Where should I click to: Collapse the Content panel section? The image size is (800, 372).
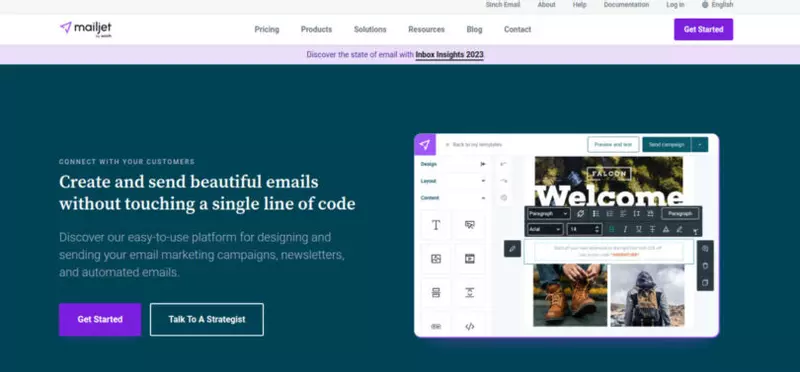click(453, 197)
